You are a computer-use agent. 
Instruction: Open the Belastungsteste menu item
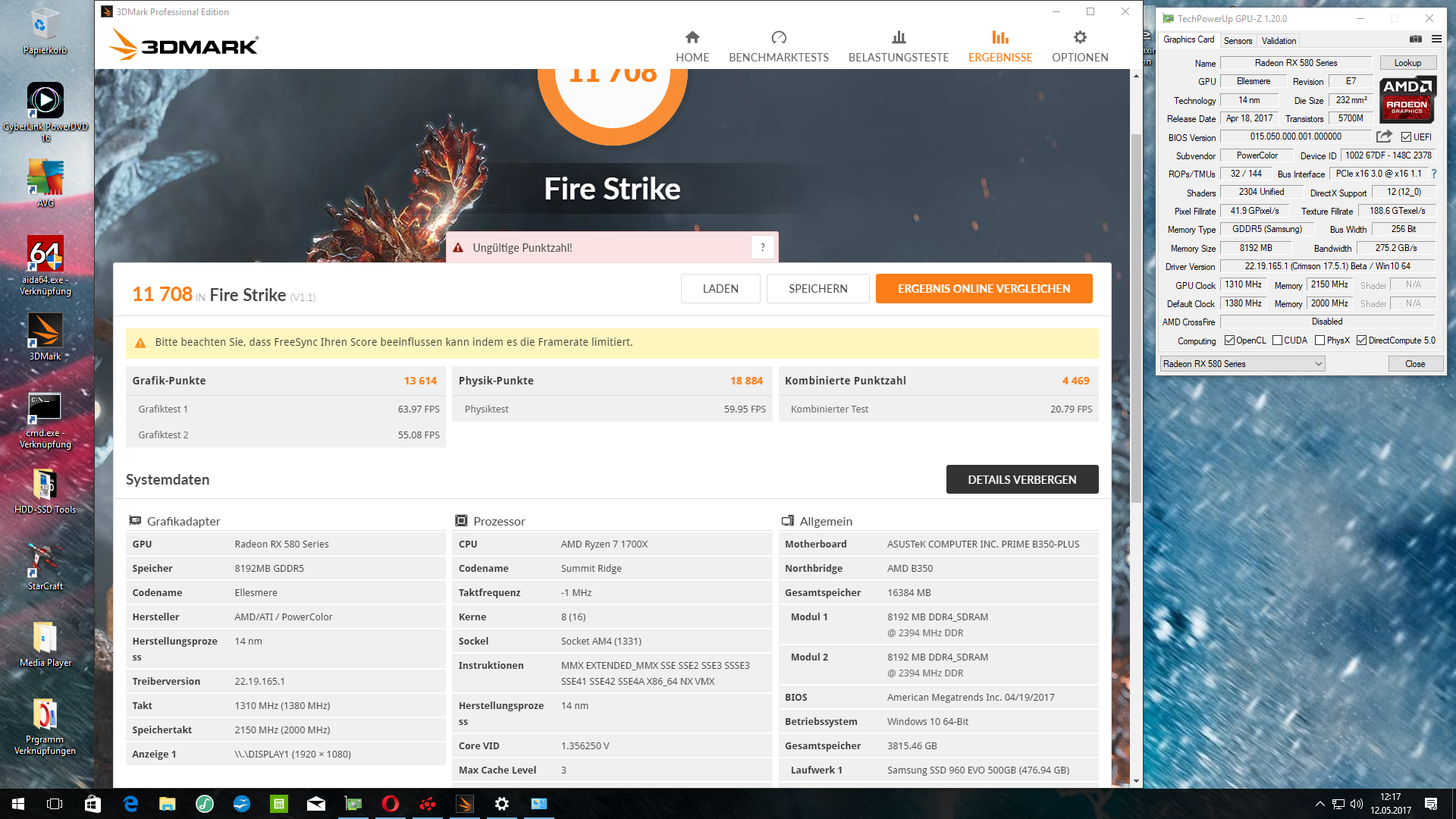898,47
